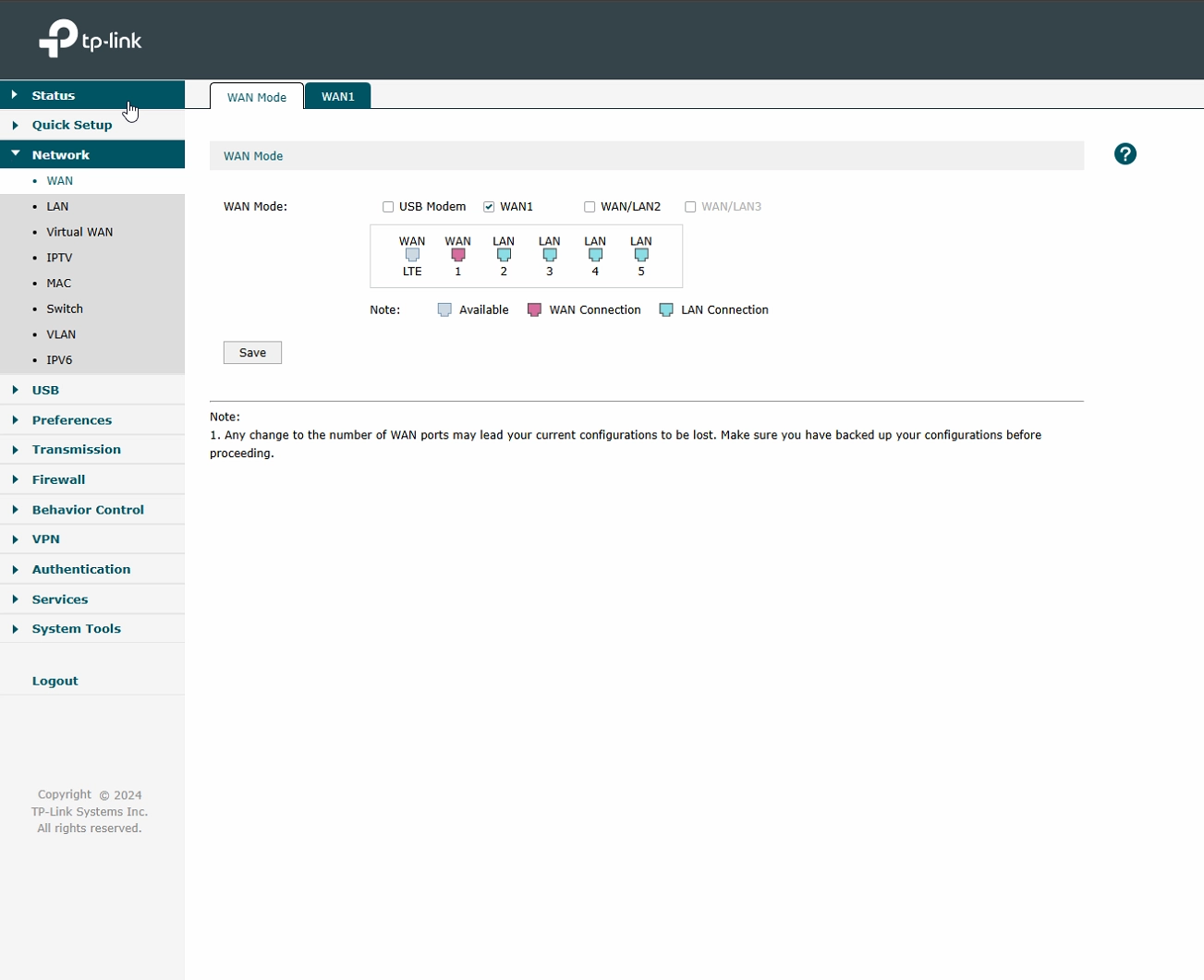
Task: Click the WAN LTE port icon
Action: [x=412, y=255]
